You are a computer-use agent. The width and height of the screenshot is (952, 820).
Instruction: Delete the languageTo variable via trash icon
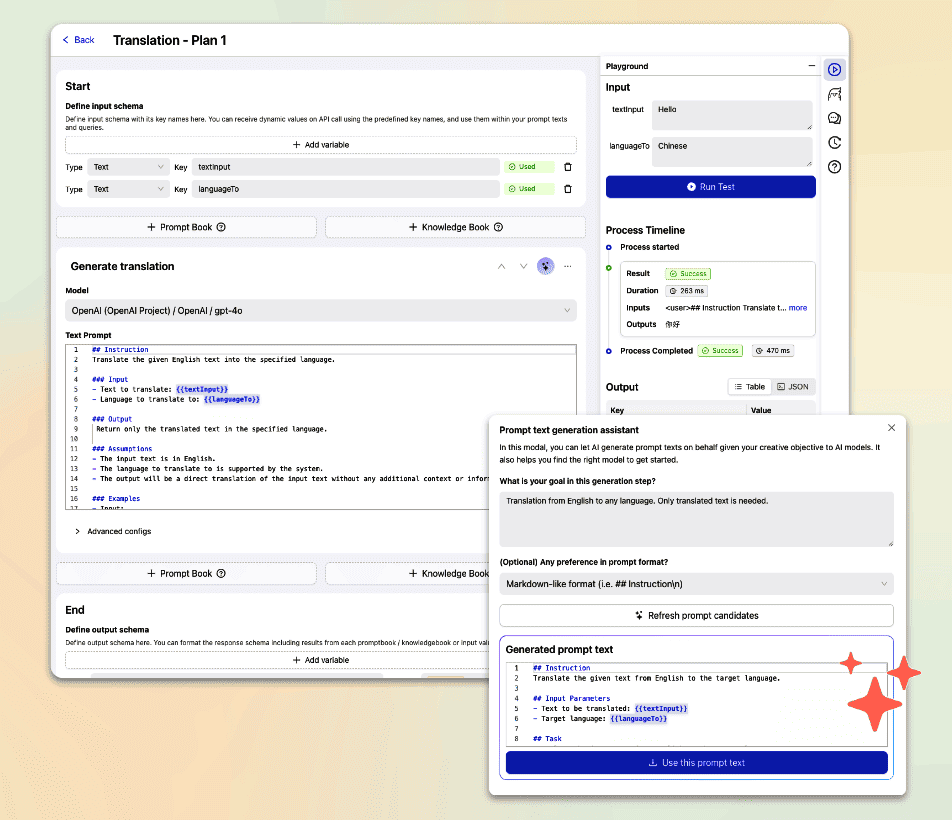point(568,189)
